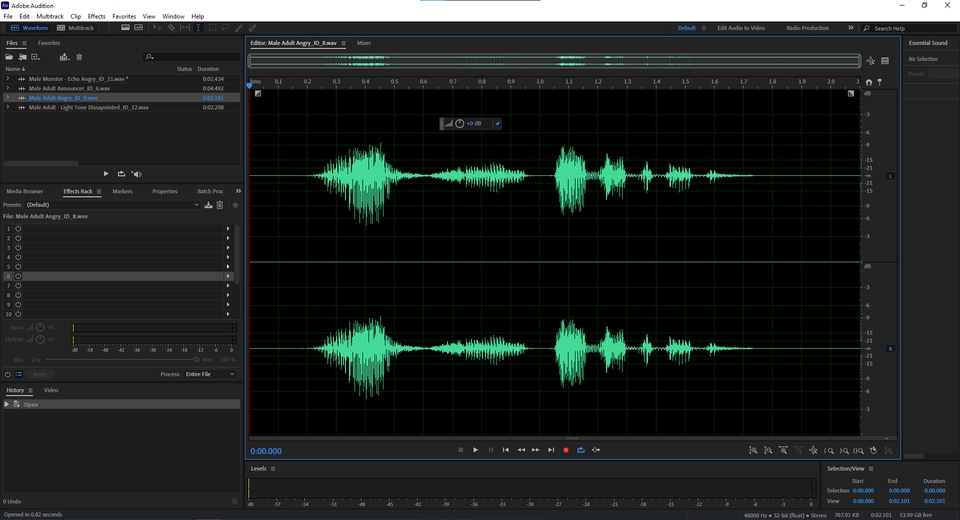Screen dimensions: 960x520
Task: Toggle Loop Playback button
Action: pyautogui.click(x=580, y=450)
